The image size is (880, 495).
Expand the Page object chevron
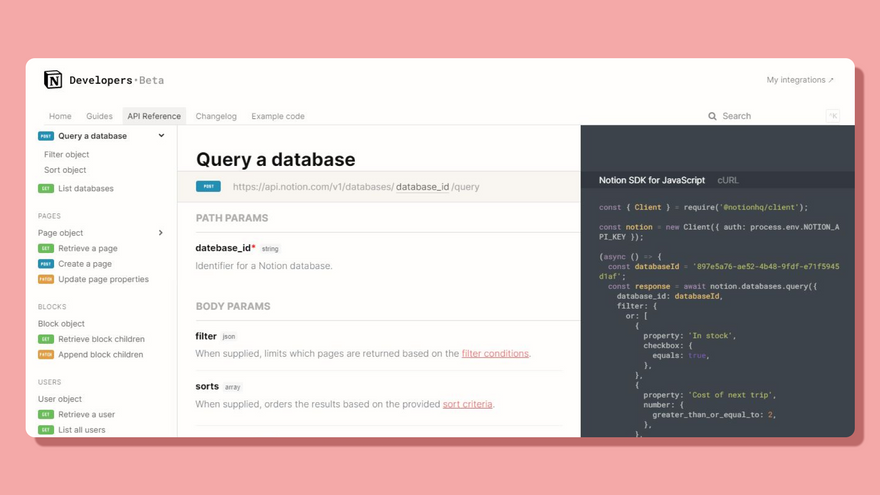click(x=161, y=233)
